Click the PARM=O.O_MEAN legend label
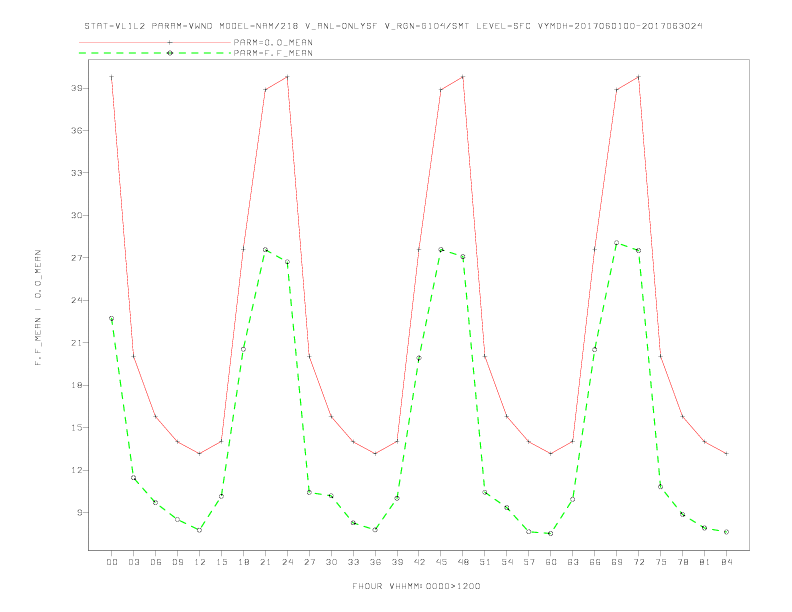The width and height of the screenshot is (792, 612). pyautogui.click(x=273, y=42)
